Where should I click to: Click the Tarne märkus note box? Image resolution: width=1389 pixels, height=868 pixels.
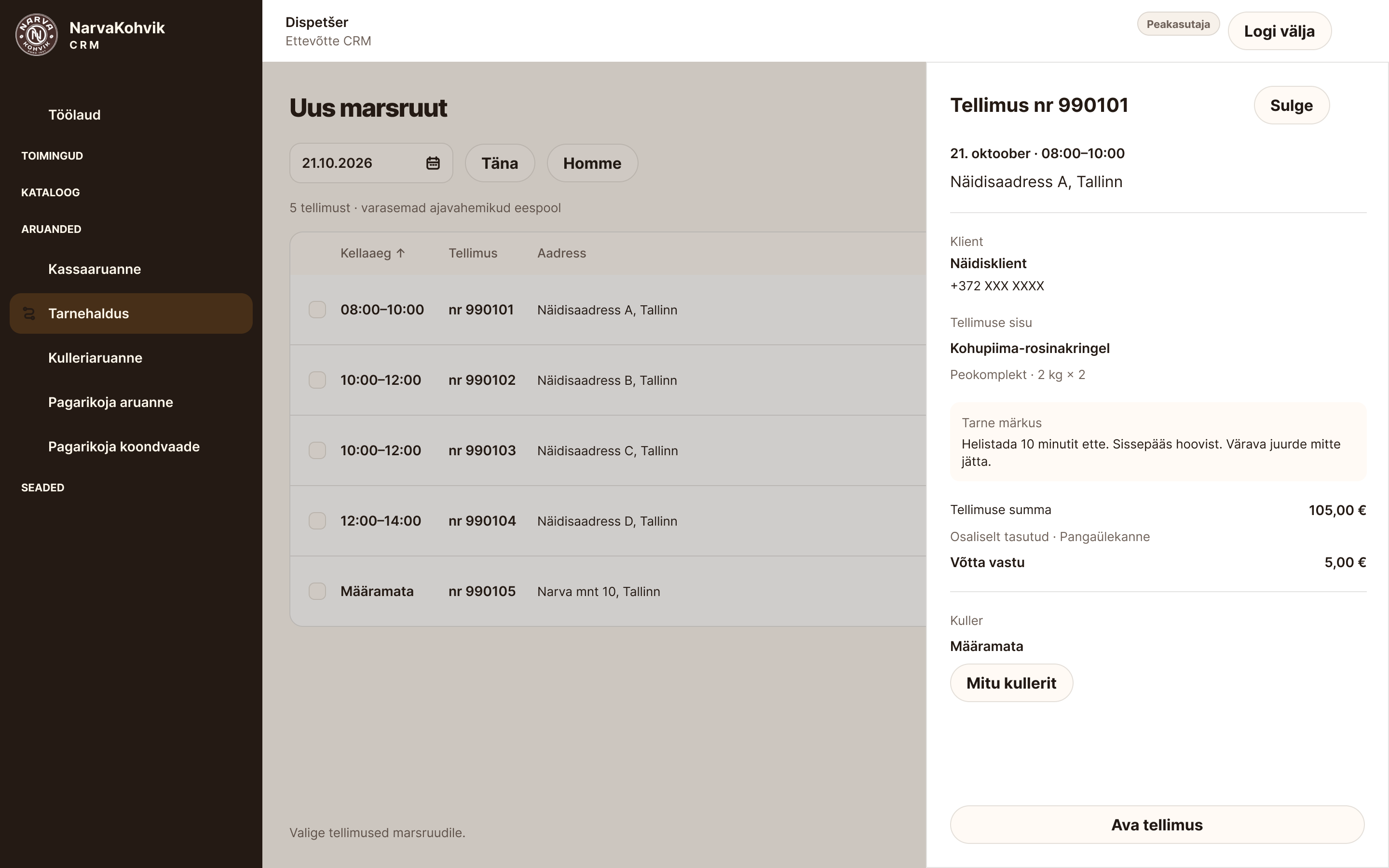1158,442
